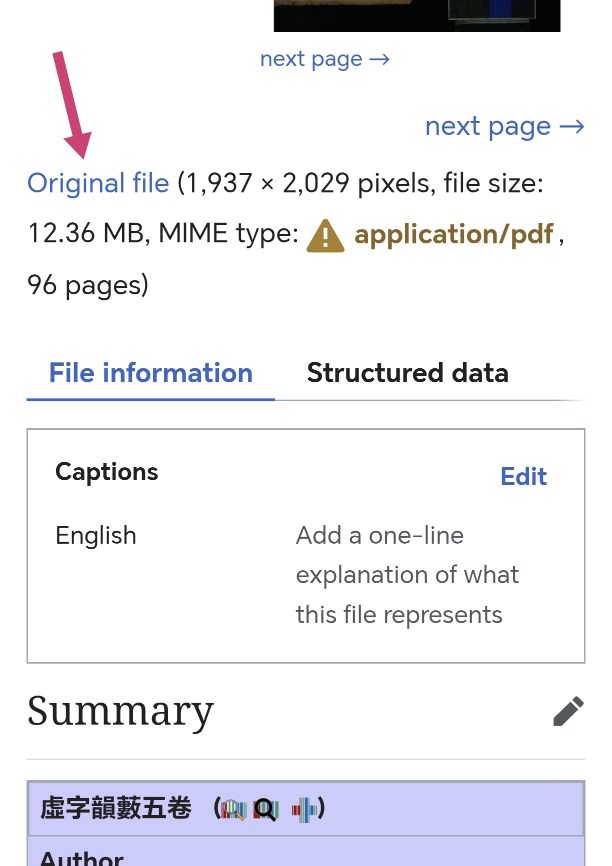Click the Captions heading
The image size is (612, 866).
tap(107, 472)
